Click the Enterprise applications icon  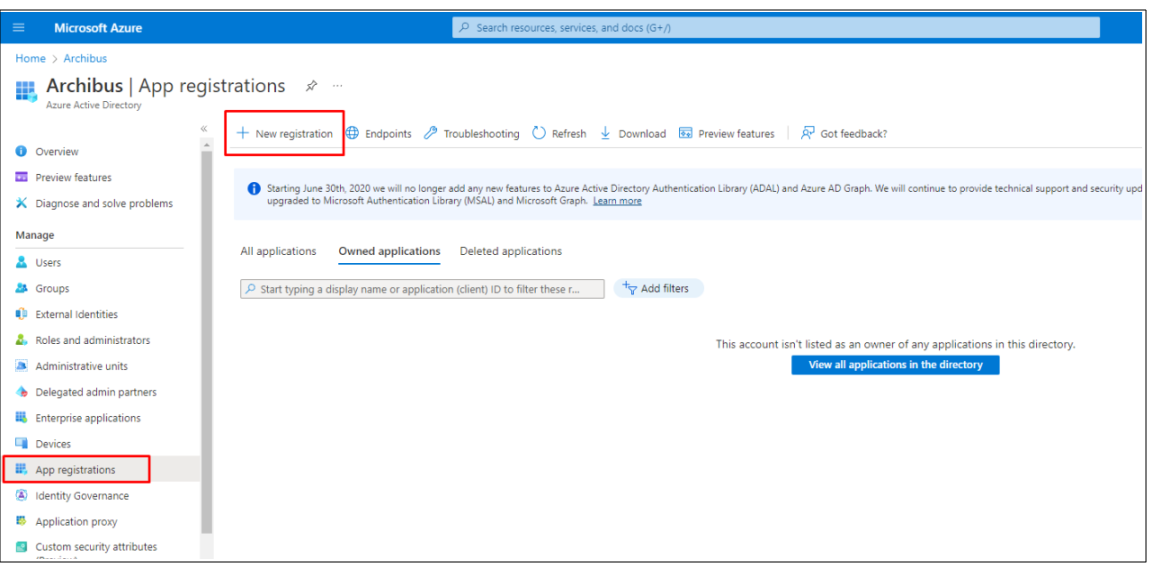pos(21,418)
